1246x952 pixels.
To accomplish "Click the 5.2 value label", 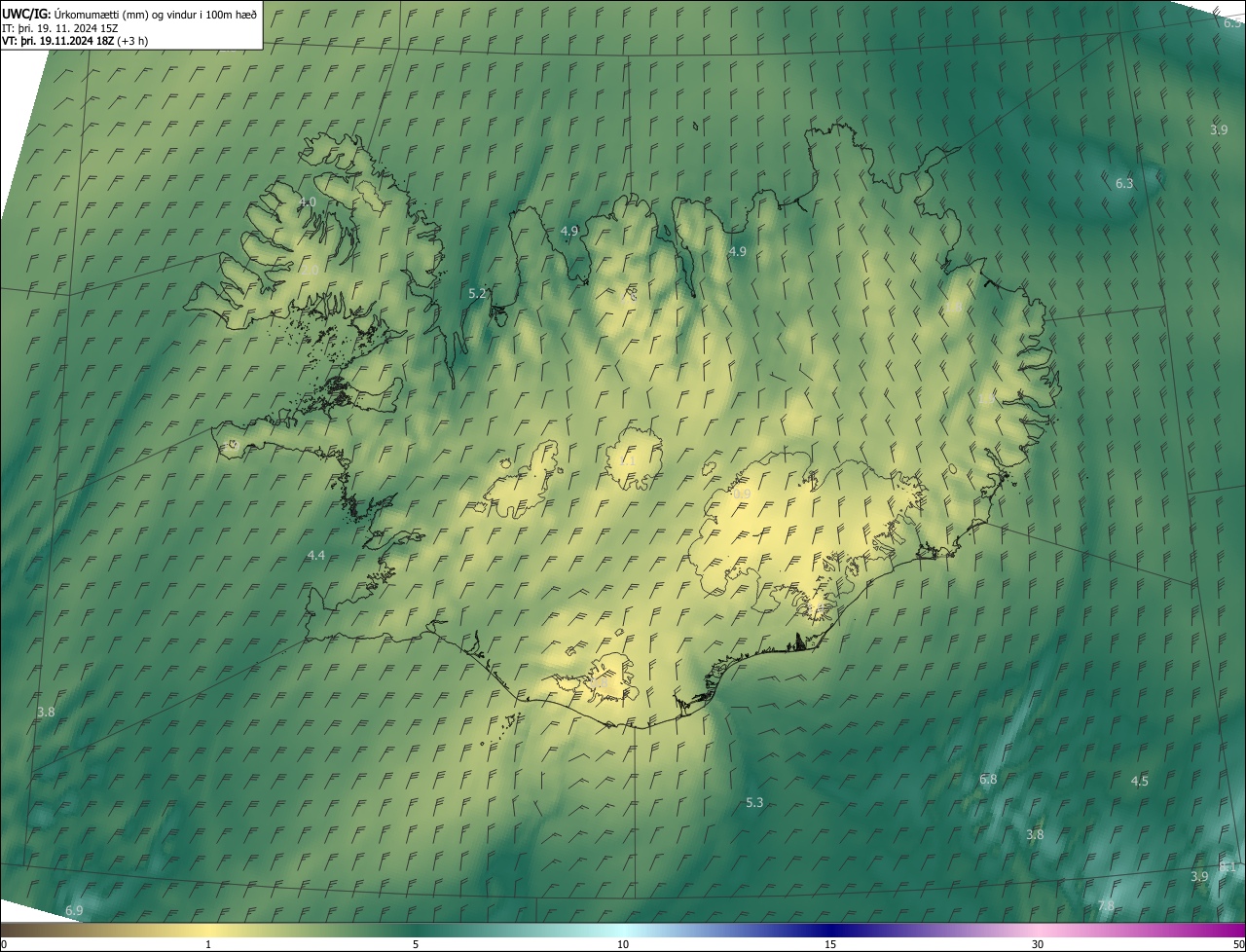I will click(x=478, y=293).
